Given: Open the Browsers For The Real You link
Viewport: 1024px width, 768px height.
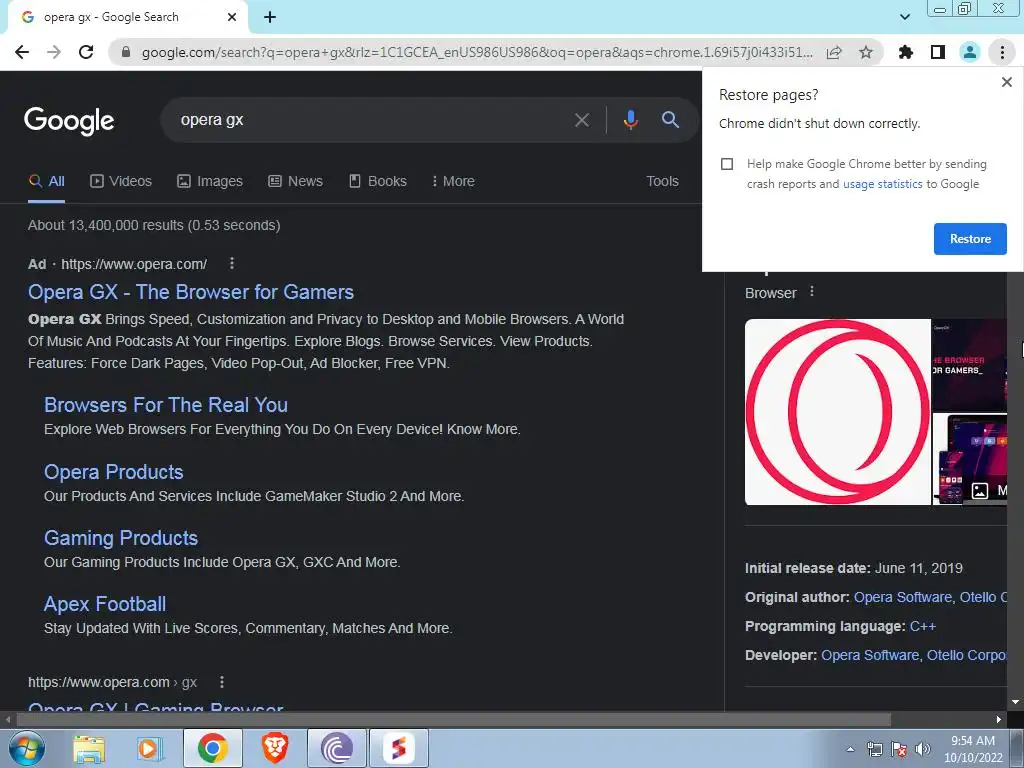Looking at the screenshot, I should (166, 405).
